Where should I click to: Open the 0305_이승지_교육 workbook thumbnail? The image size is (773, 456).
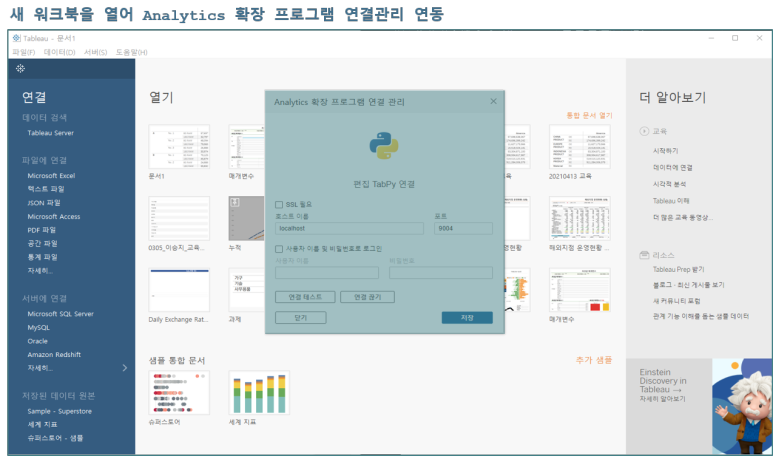point(179,218)
